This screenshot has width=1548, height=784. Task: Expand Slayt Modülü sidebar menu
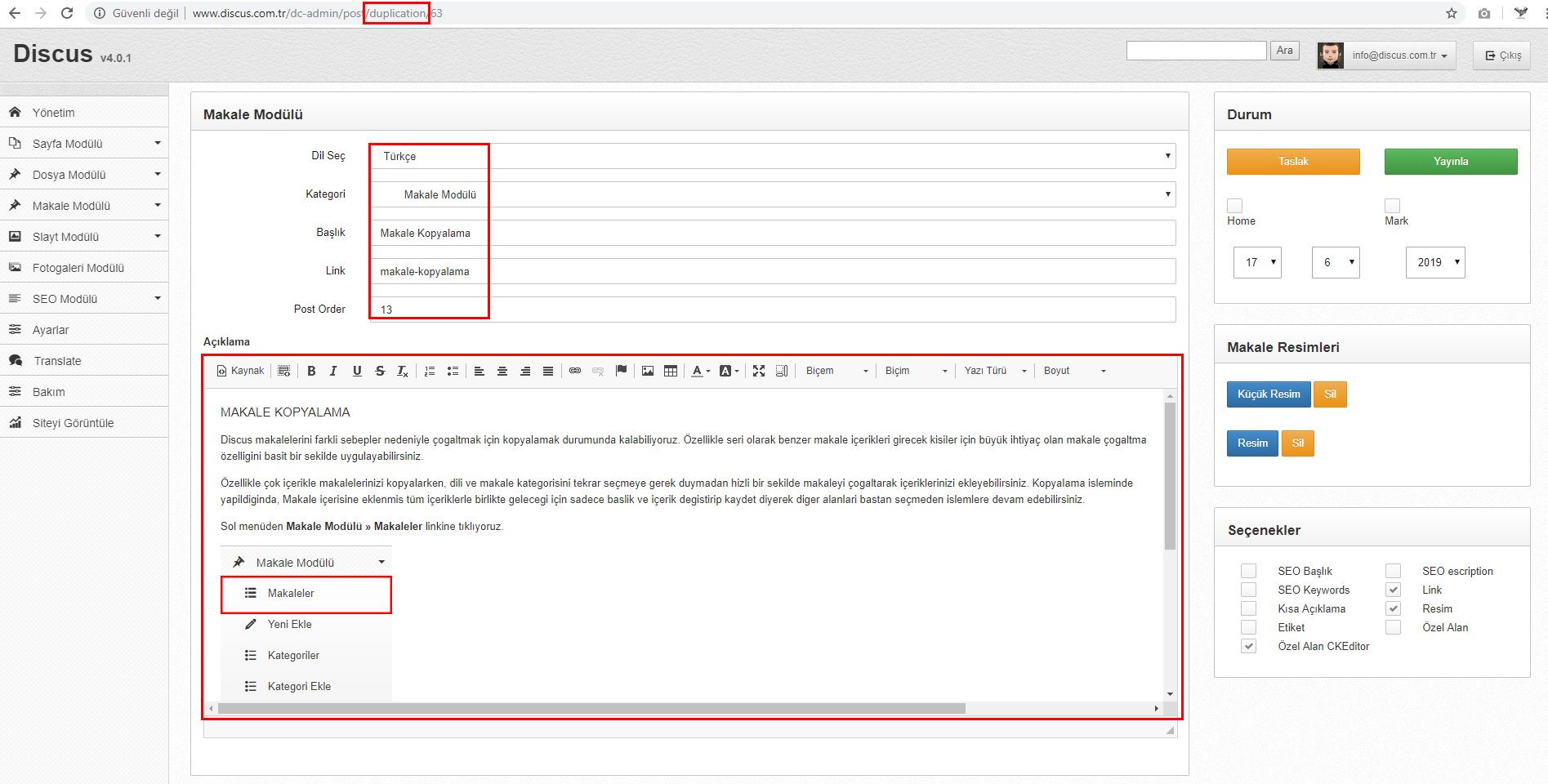84,237
